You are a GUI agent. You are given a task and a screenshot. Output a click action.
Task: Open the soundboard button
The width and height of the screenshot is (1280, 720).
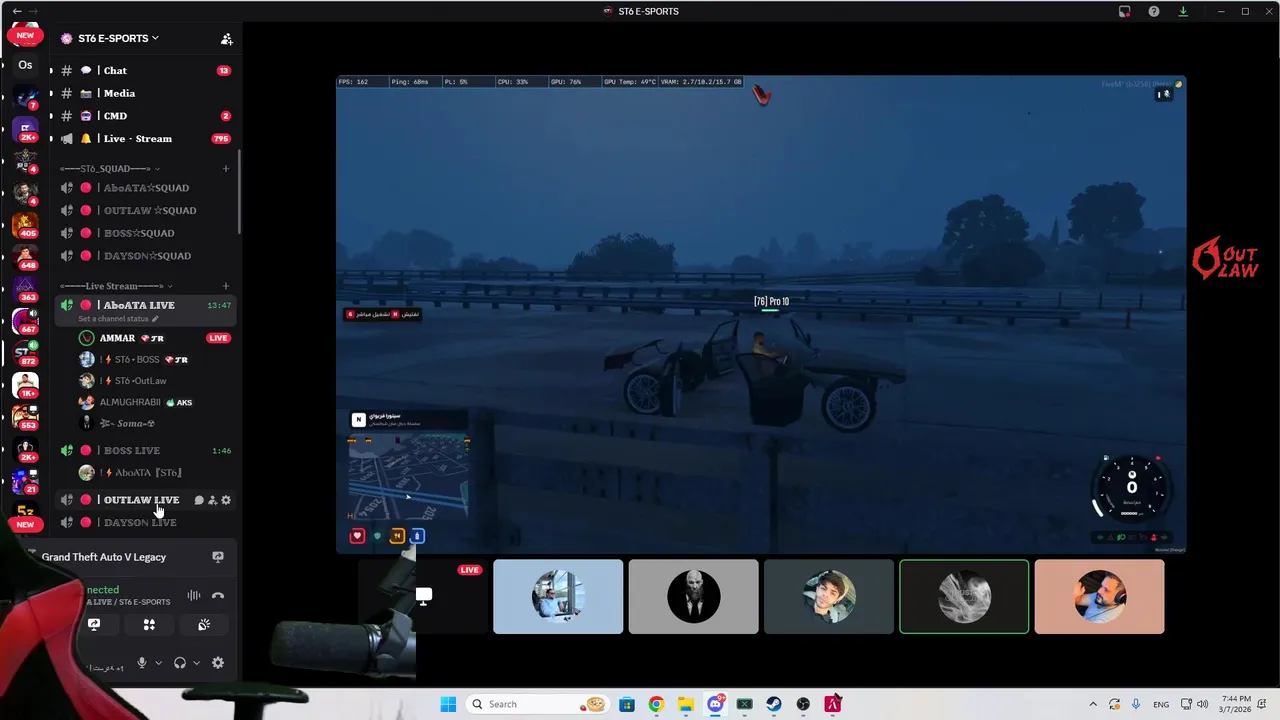(x=204, y=624)
